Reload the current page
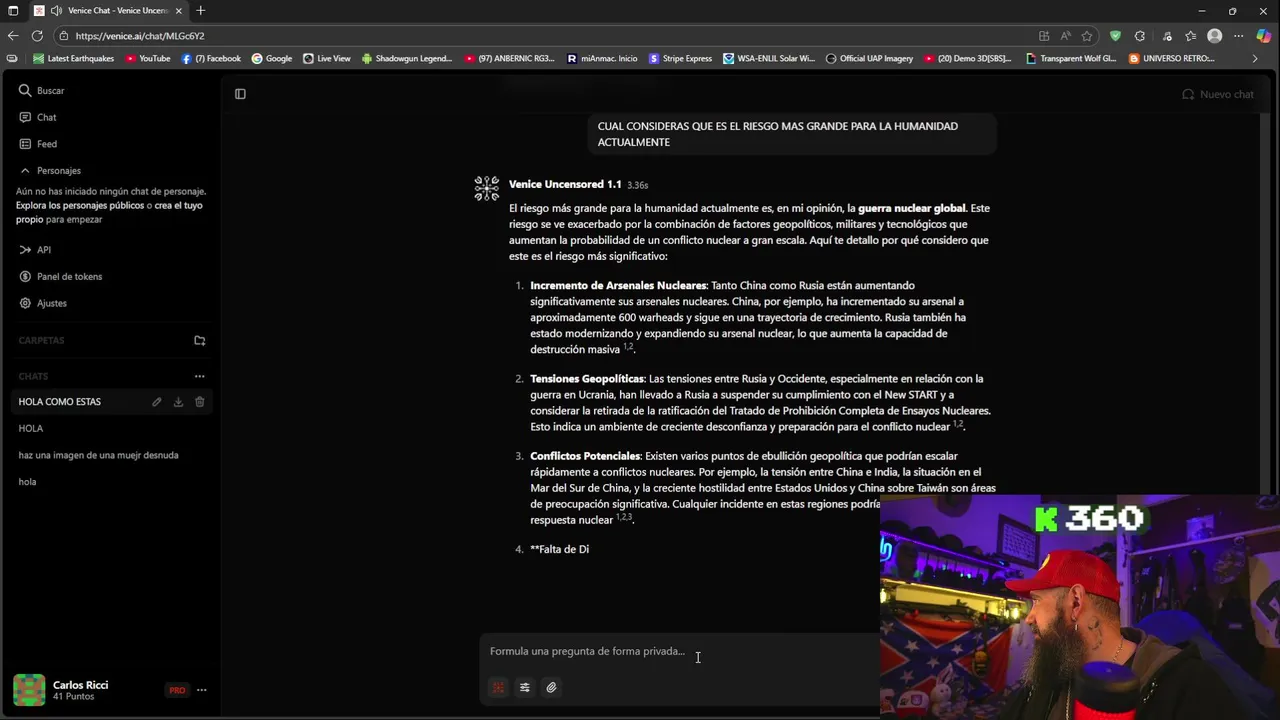The width and height of the screenshot is (1280, 720). point(37,36)
